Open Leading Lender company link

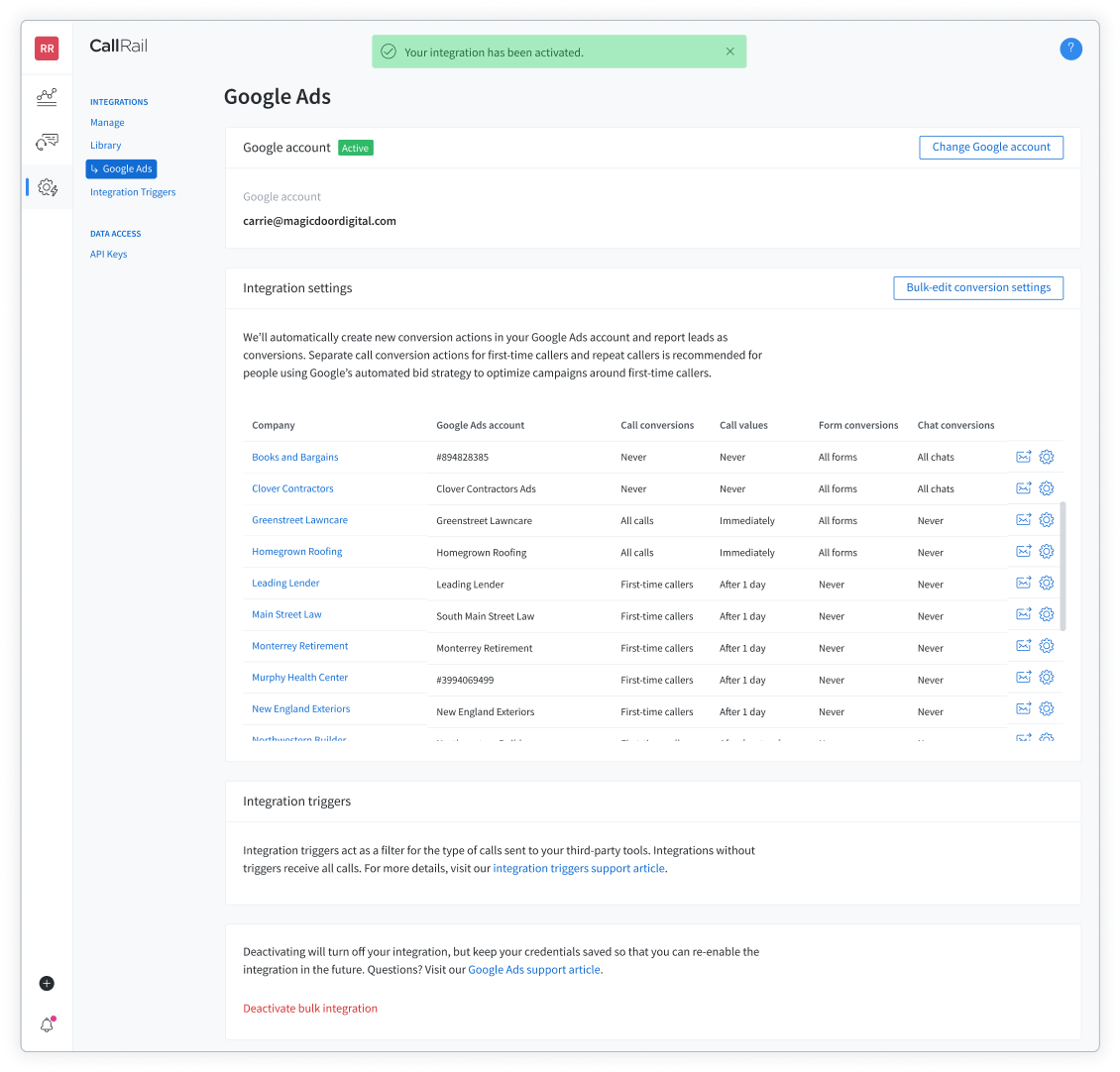pos(285,583)
